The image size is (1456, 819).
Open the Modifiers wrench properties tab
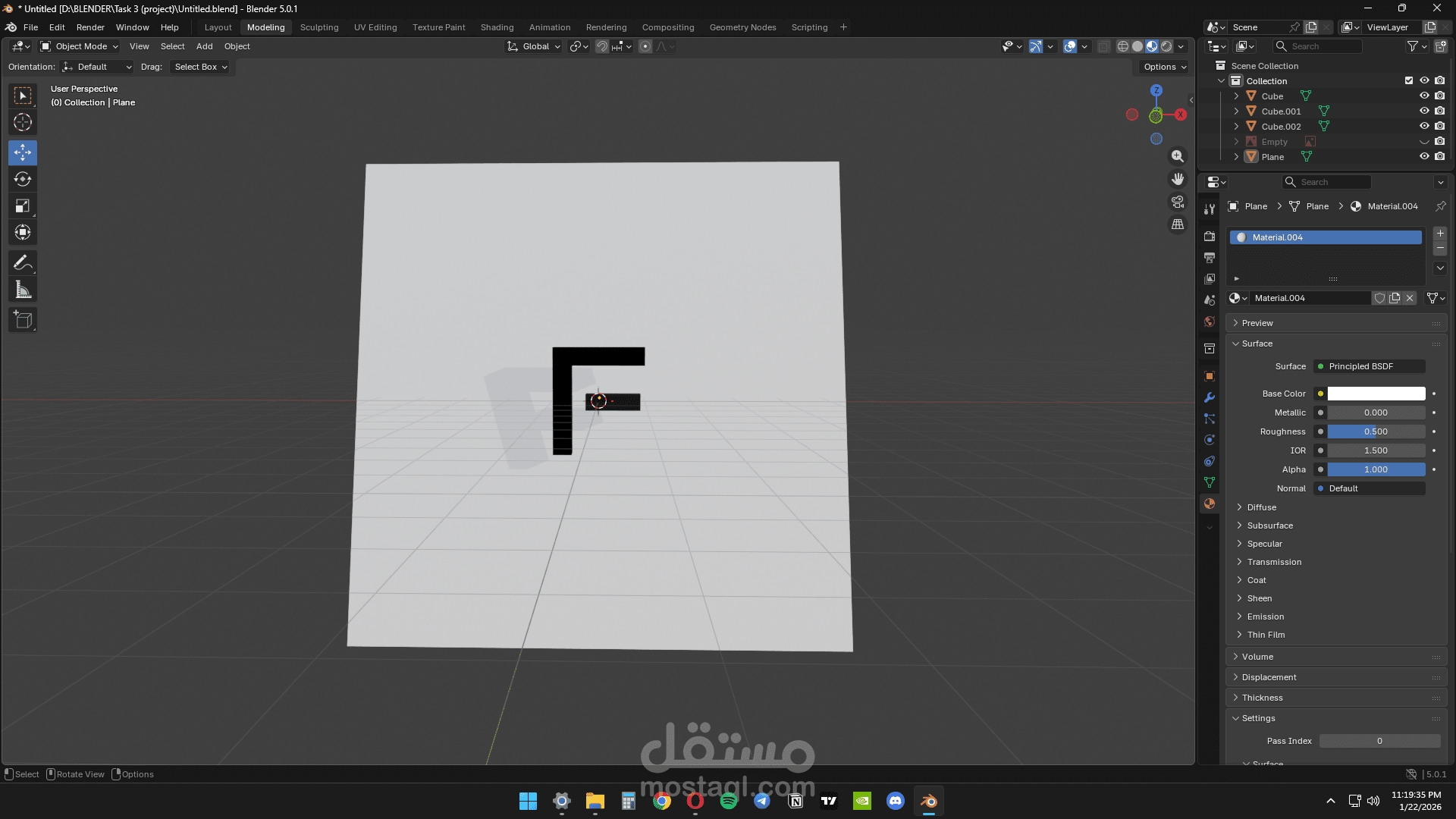[x=1210, y=397]
